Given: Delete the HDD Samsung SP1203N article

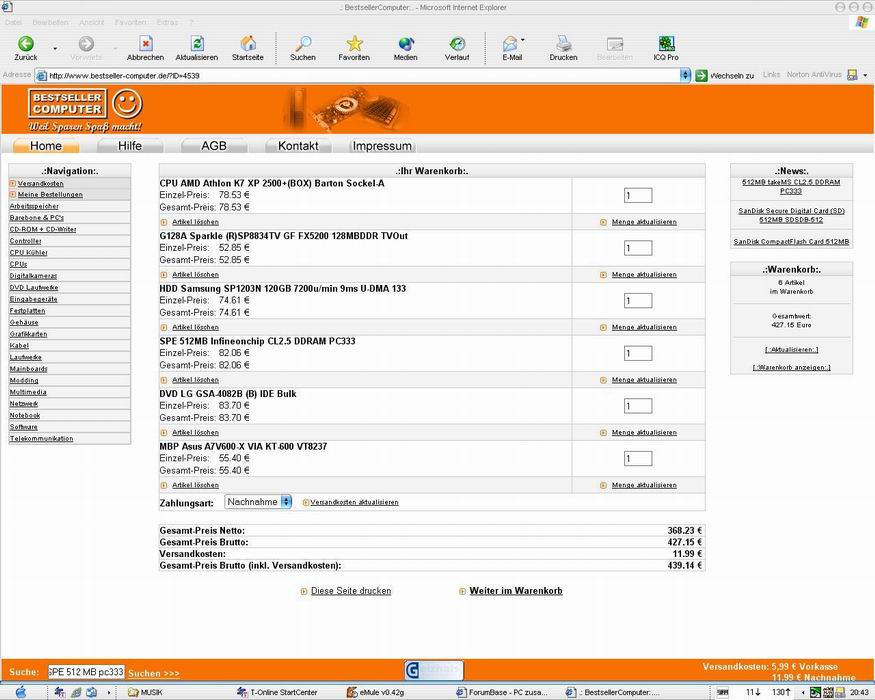Looking at the screenshot, I should 195,327.
